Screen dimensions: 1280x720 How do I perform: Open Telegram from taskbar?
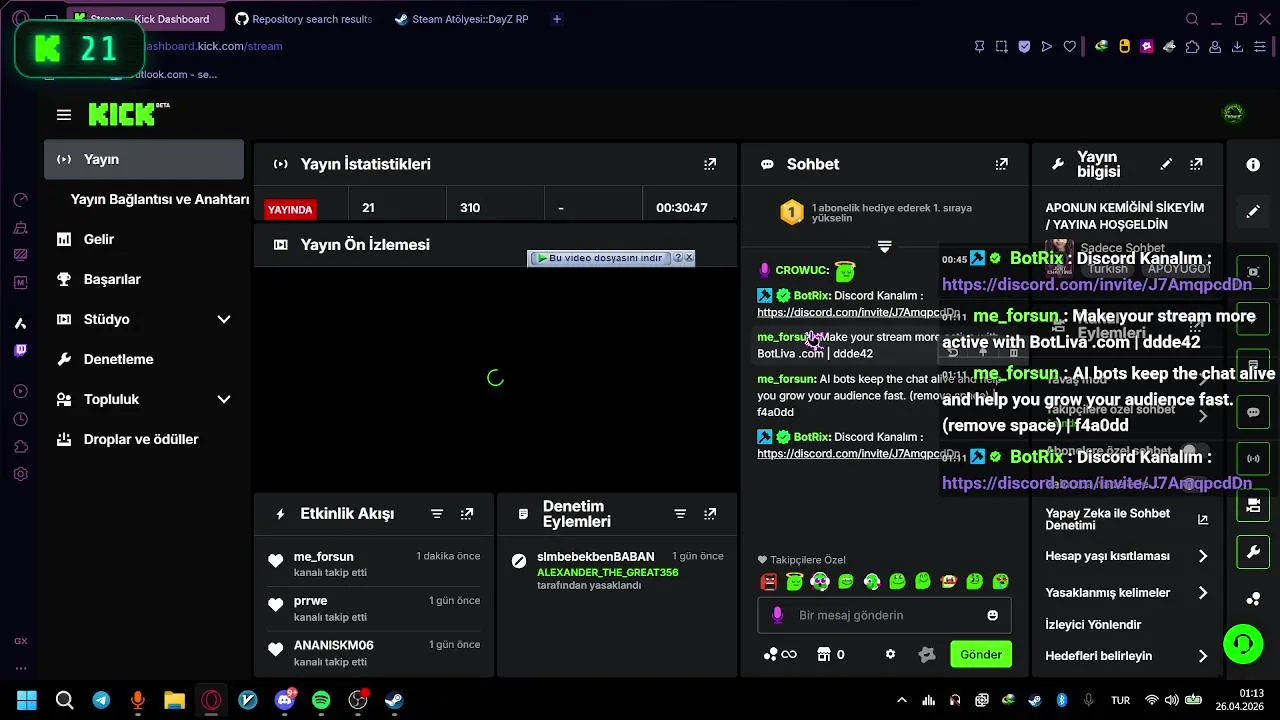tap(101, 700)
